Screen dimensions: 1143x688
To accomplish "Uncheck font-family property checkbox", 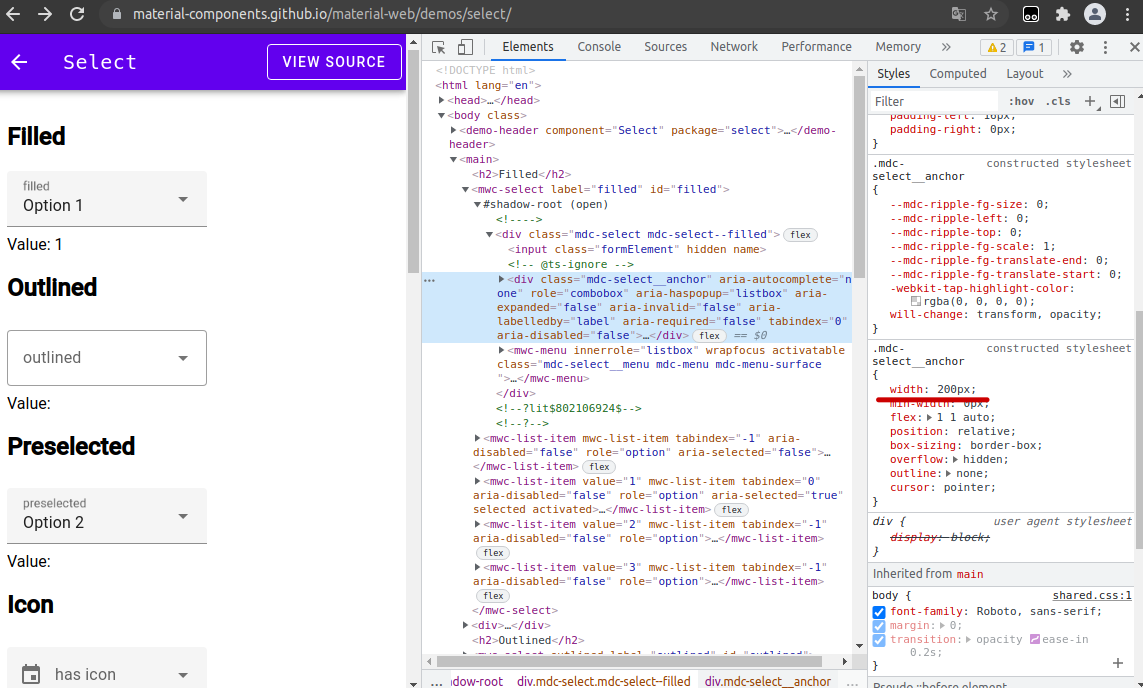I will tap(879, 612).
